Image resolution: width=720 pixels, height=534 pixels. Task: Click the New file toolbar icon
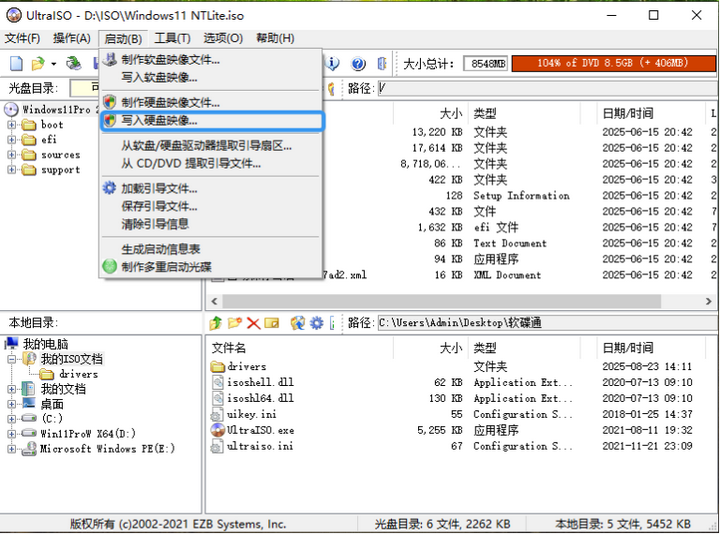pos(16,63)
